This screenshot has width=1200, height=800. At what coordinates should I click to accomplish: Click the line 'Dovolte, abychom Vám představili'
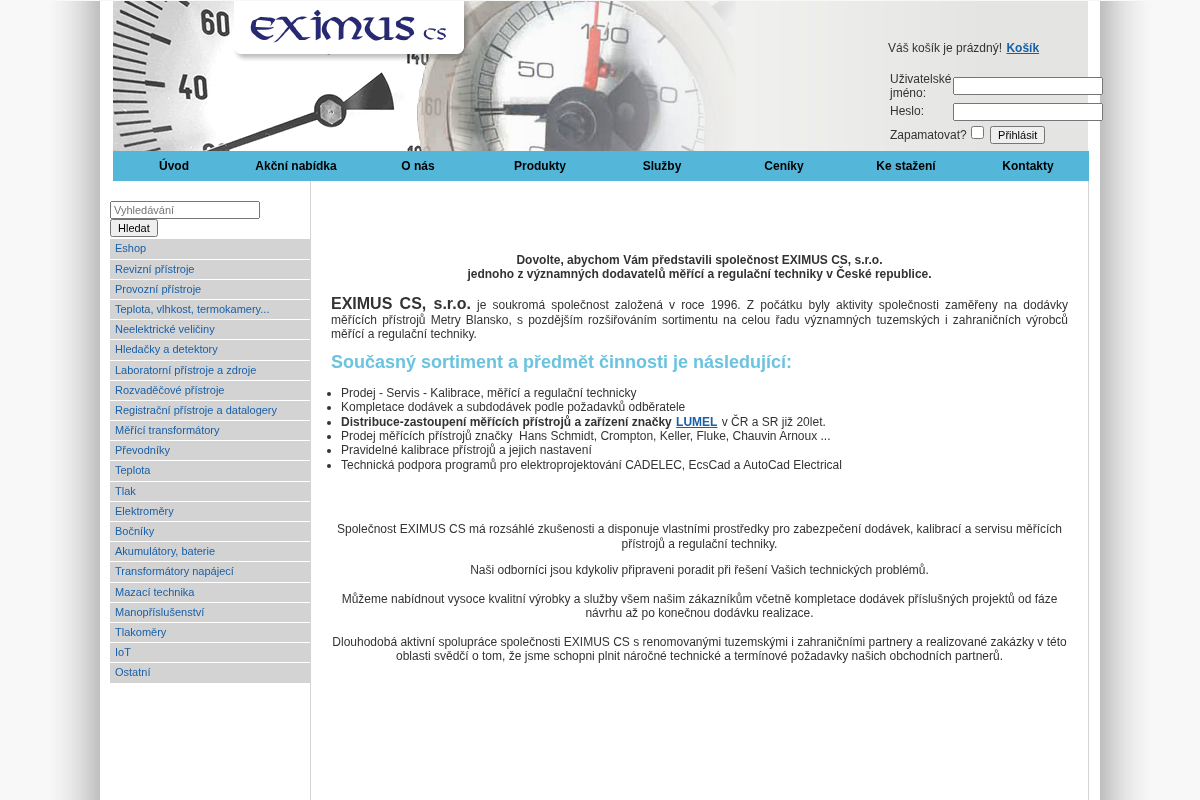click(x=699, y=260)
